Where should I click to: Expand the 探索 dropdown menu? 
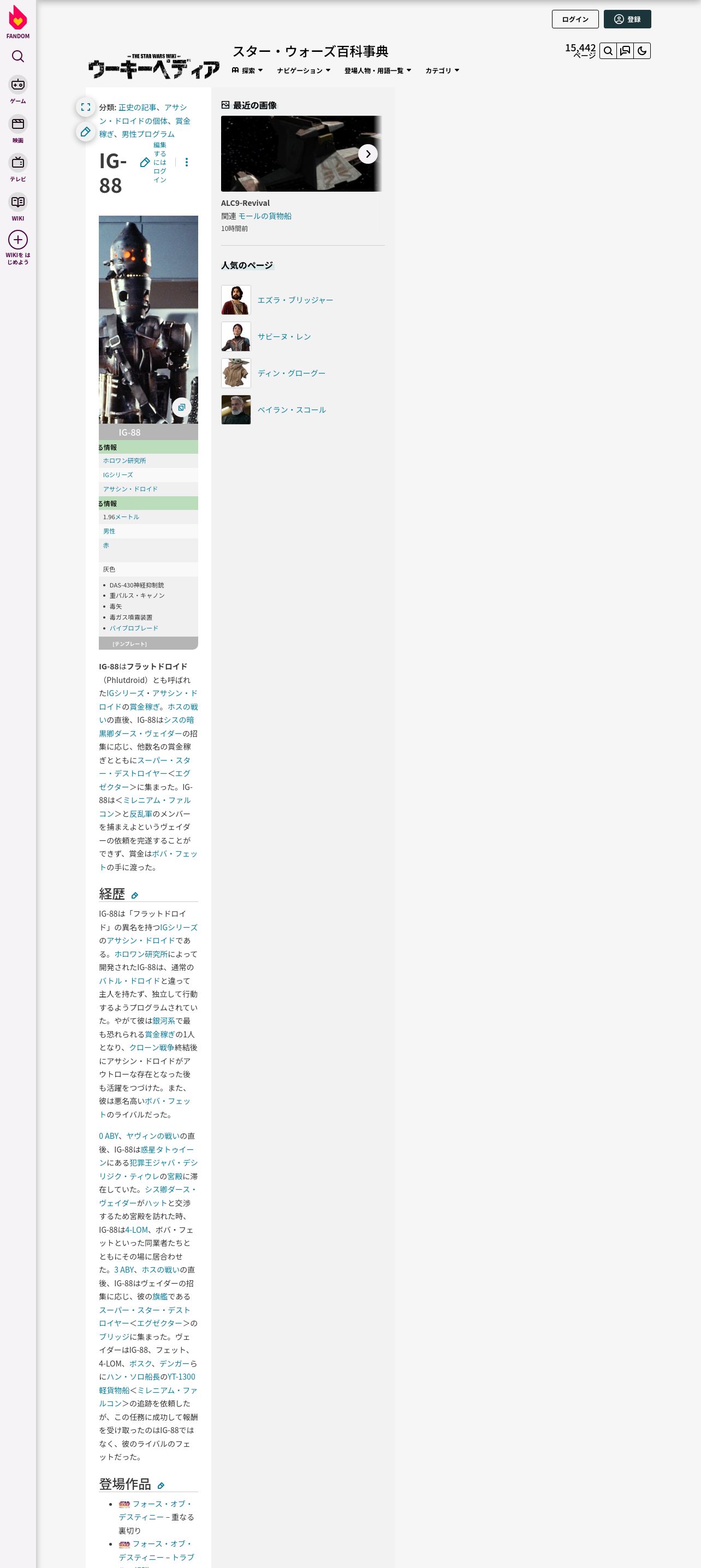pyautogui.click(x=247, y=70)
